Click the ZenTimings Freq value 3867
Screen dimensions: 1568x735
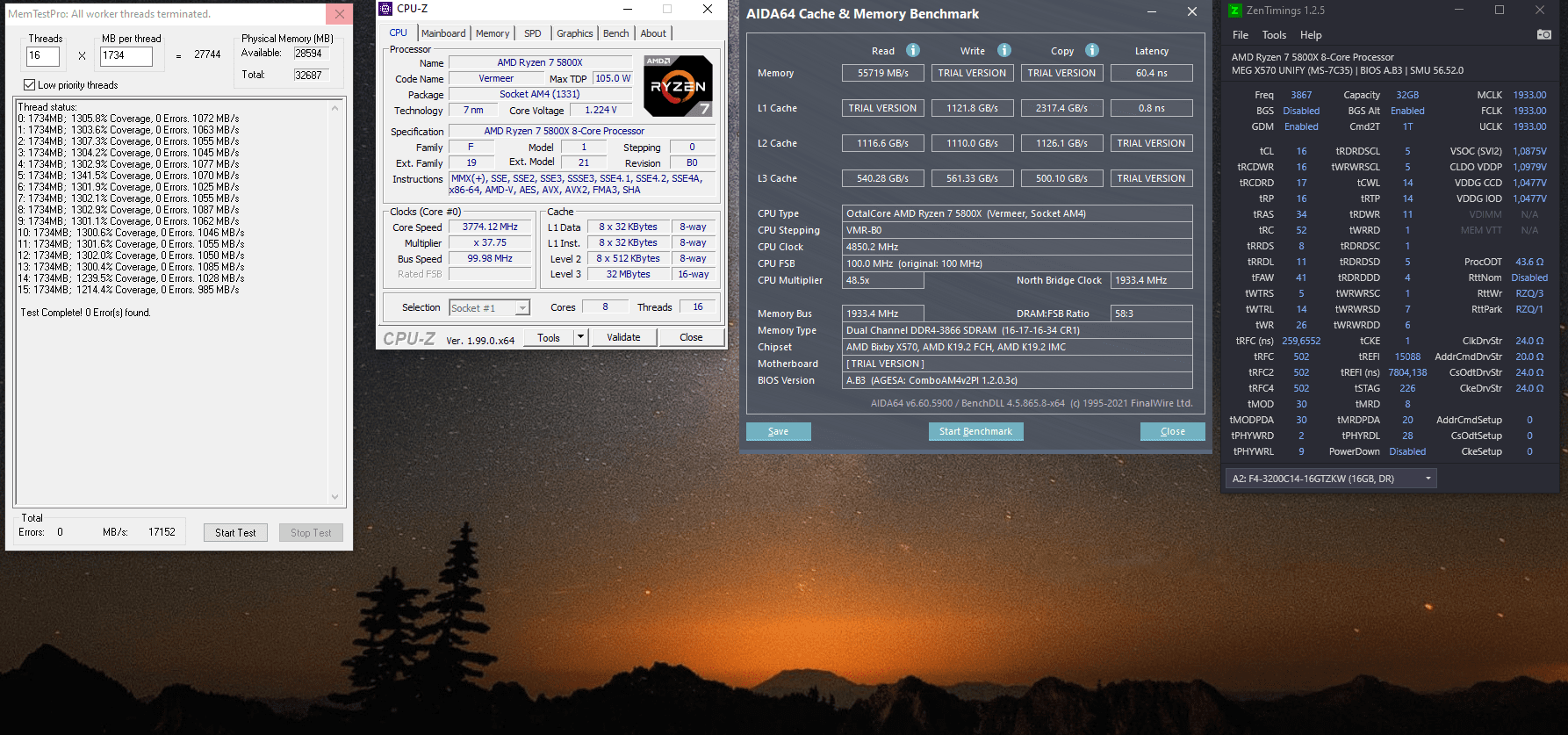coord(1301,95)
